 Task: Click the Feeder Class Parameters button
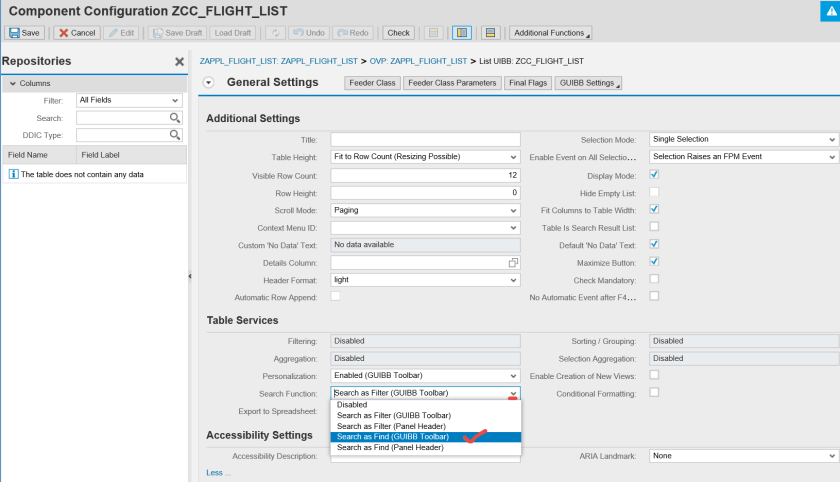(x=450, y=83)
